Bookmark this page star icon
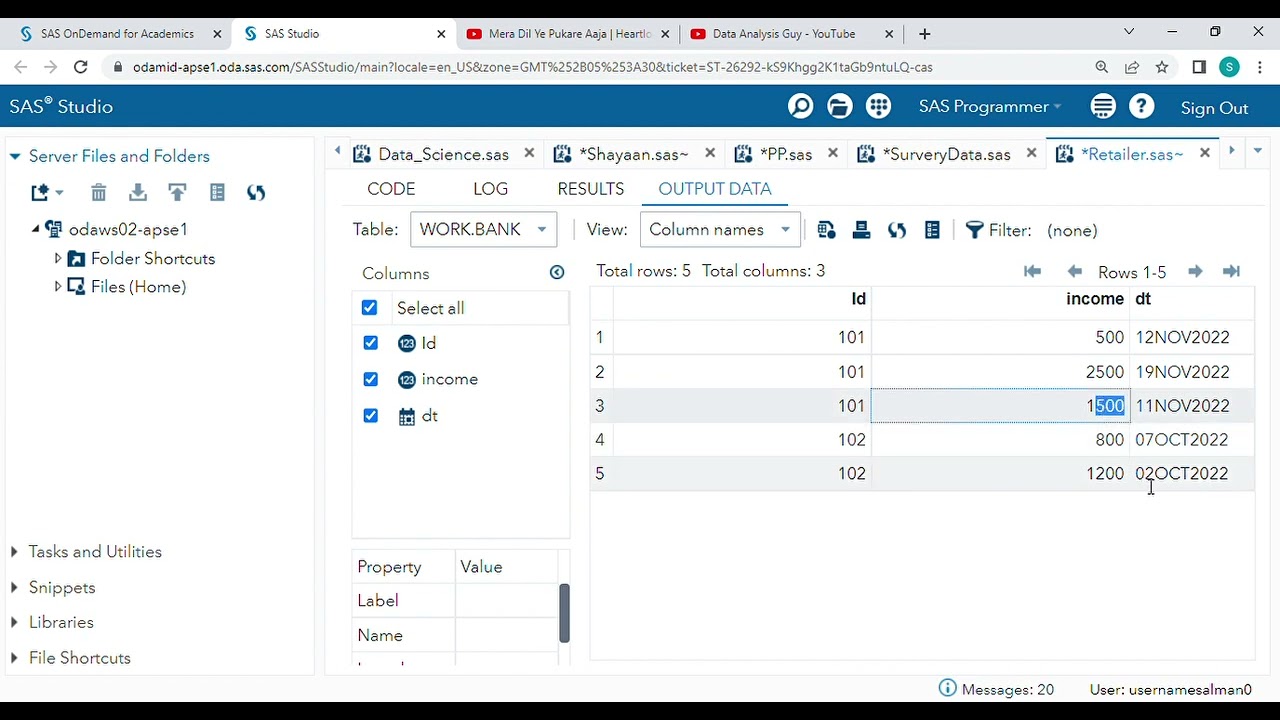1280x720 pixels. click(x=1162, y=67)
